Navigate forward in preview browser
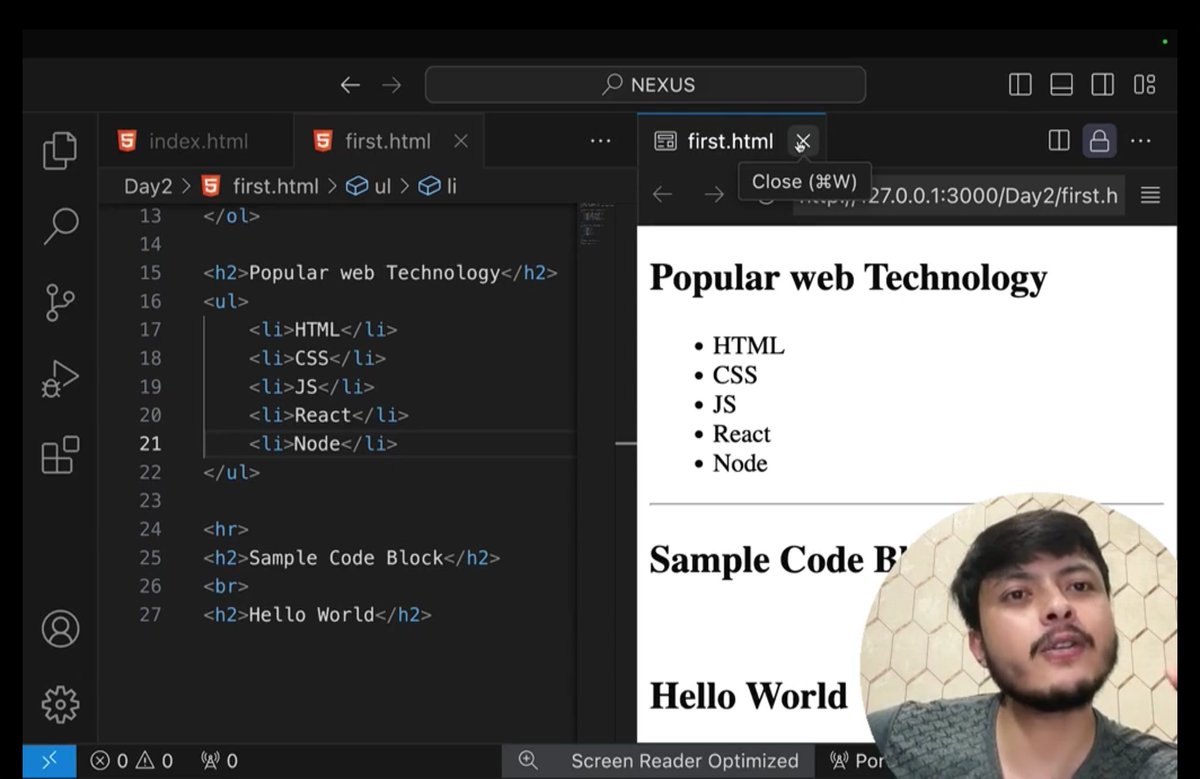Image resolution: width=1200 pixels, height=779 pixels. [x=713, y=195]
